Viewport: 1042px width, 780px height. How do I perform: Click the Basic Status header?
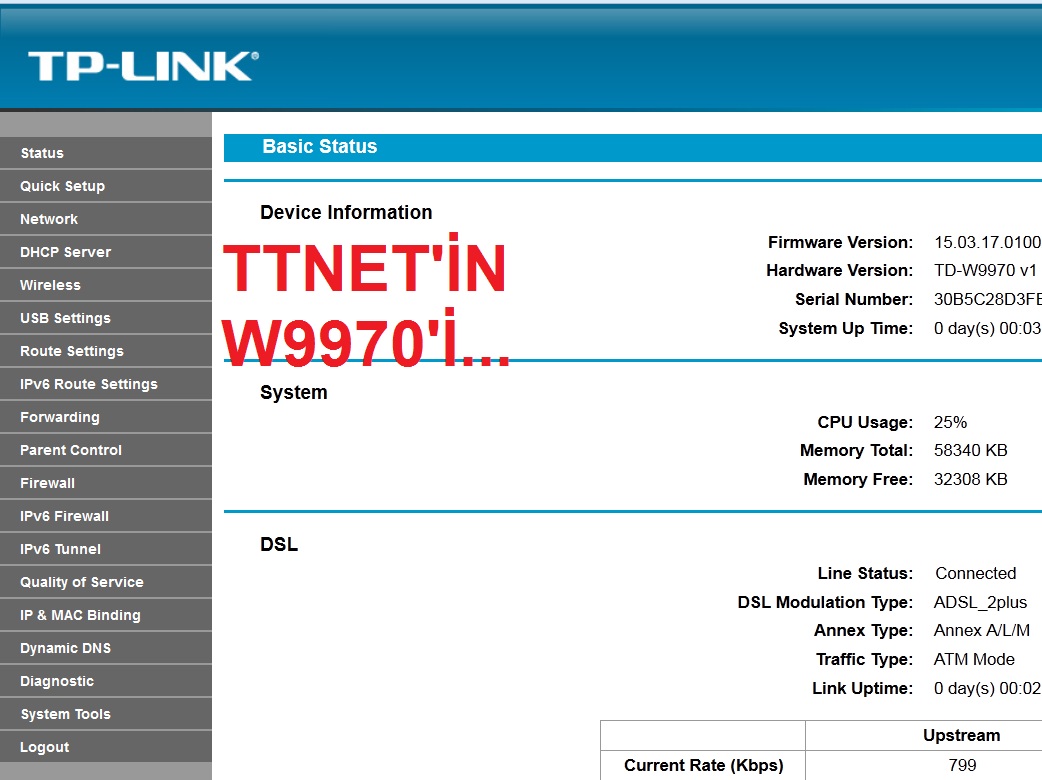click(x=320, y=146)
